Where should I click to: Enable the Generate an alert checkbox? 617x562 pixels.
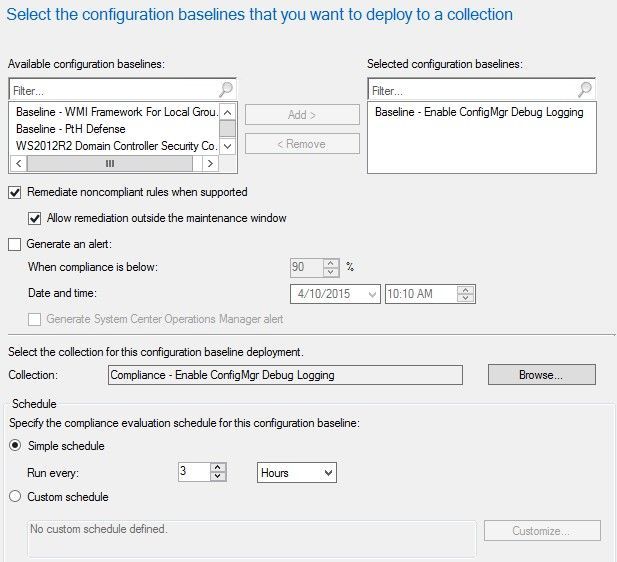pyautogui.click(x=15, y=244)
